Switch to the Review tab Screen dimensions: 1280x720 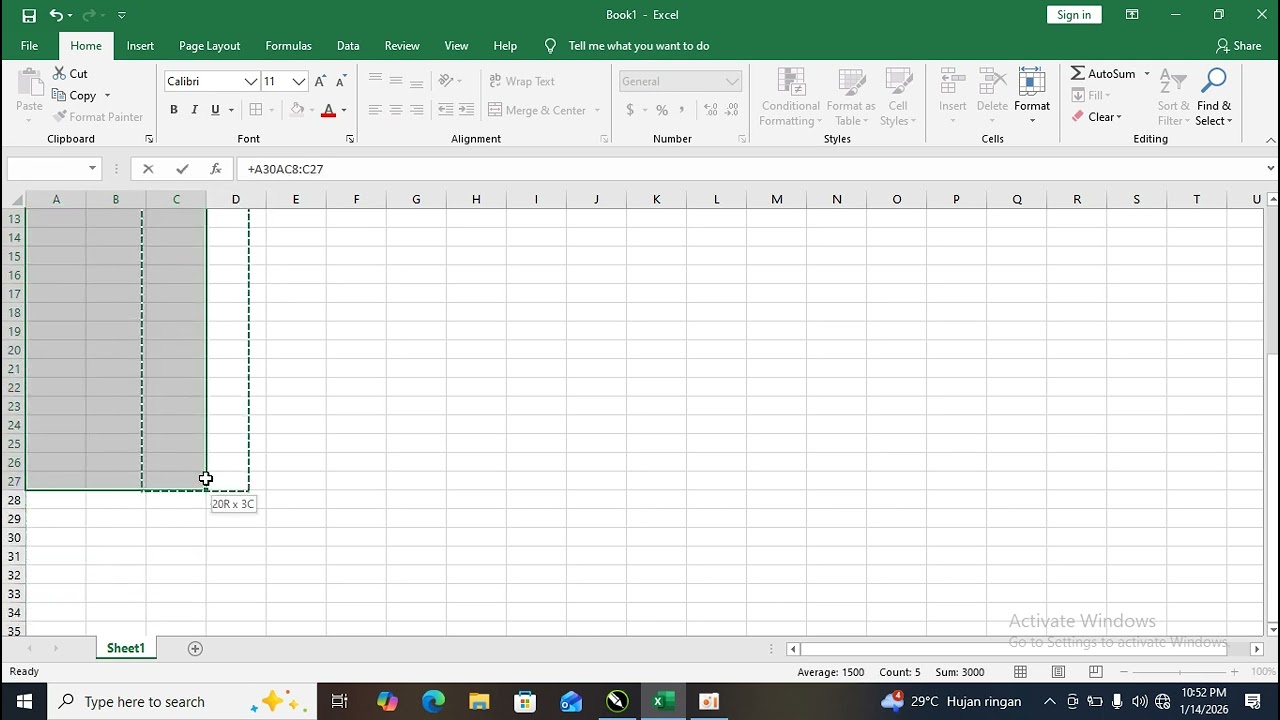[402, 46]
